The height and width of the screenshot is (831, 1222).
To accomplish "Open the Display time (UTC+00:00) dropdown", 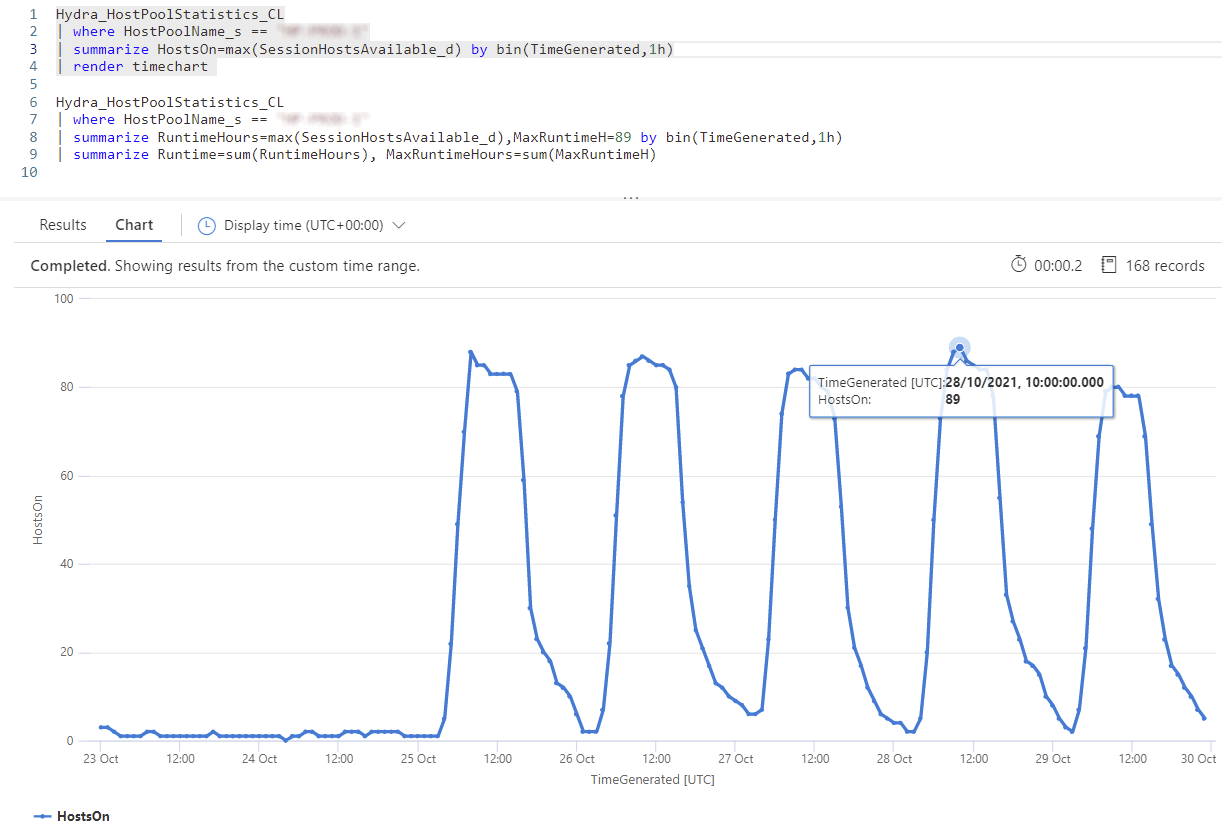I will click(x=302, y=226).
